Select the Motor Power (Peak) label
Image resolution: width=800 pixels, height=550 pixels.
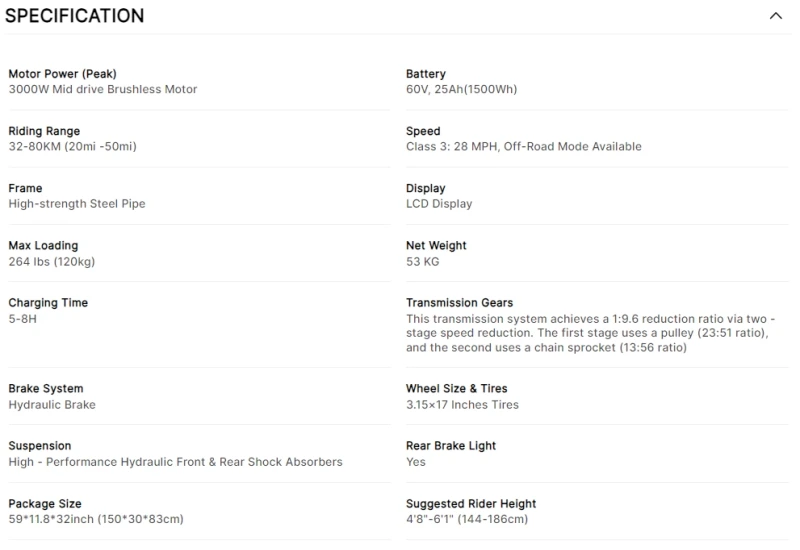(x=62, y=73)
